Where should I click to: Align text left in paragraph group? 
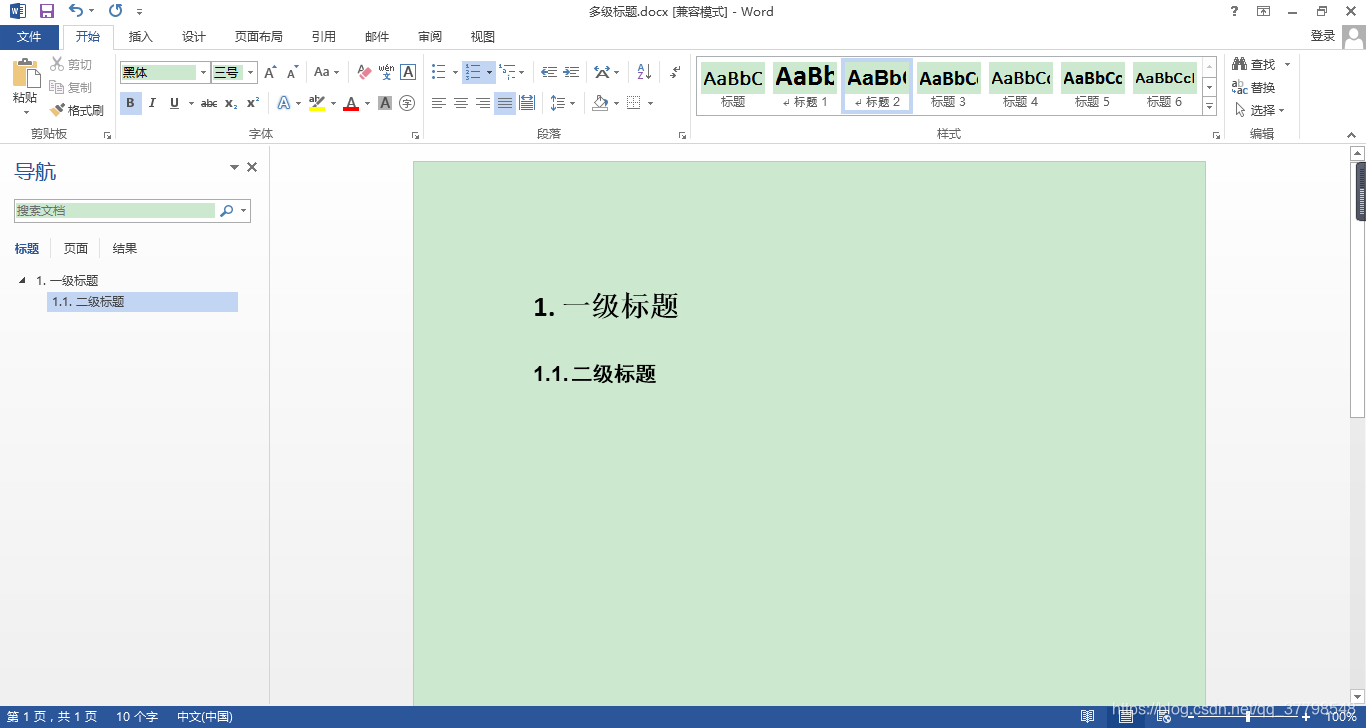coord(439,103)
